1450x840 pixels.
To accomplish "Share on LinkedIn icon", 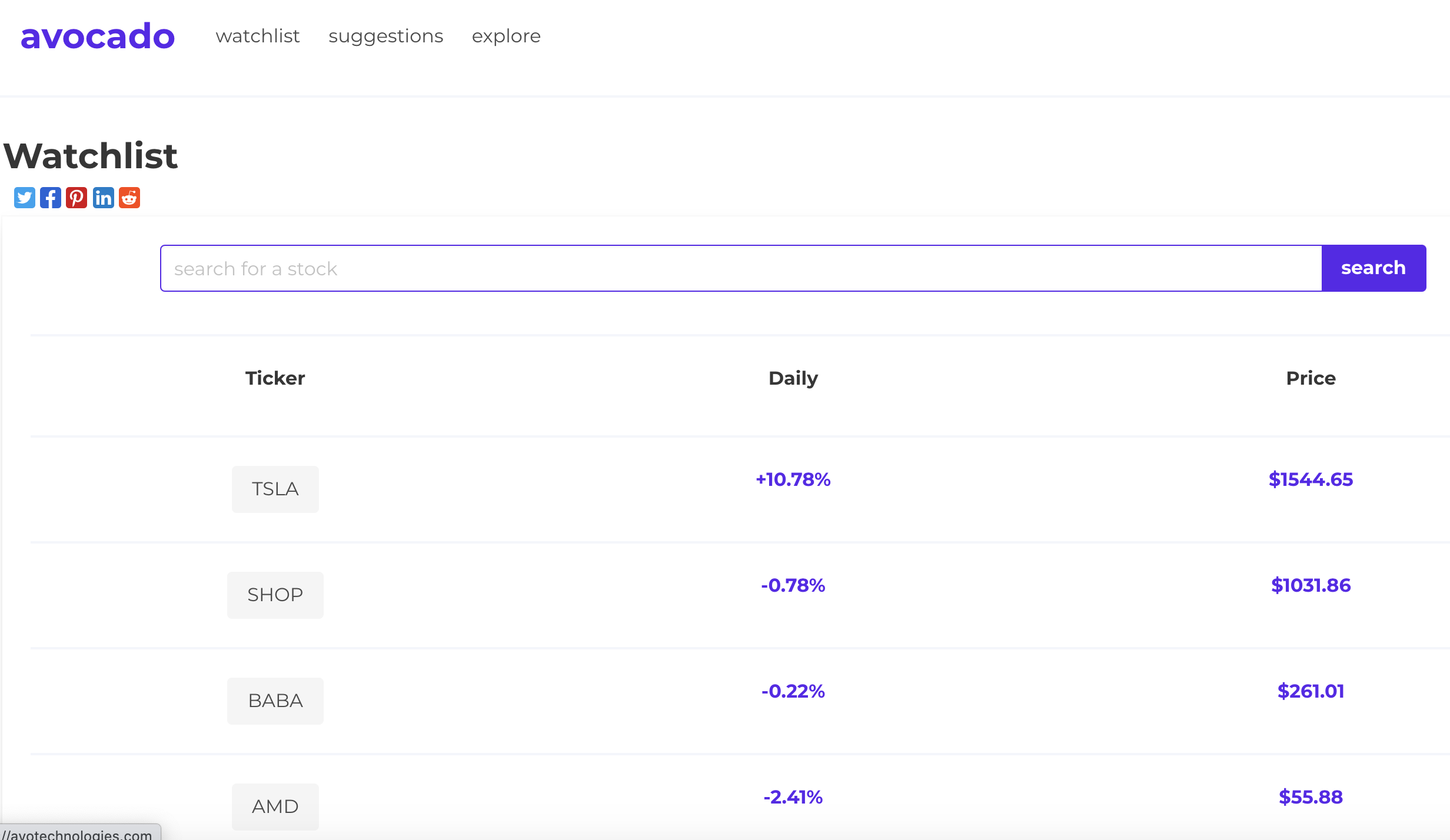I will (x=103, y=198).
